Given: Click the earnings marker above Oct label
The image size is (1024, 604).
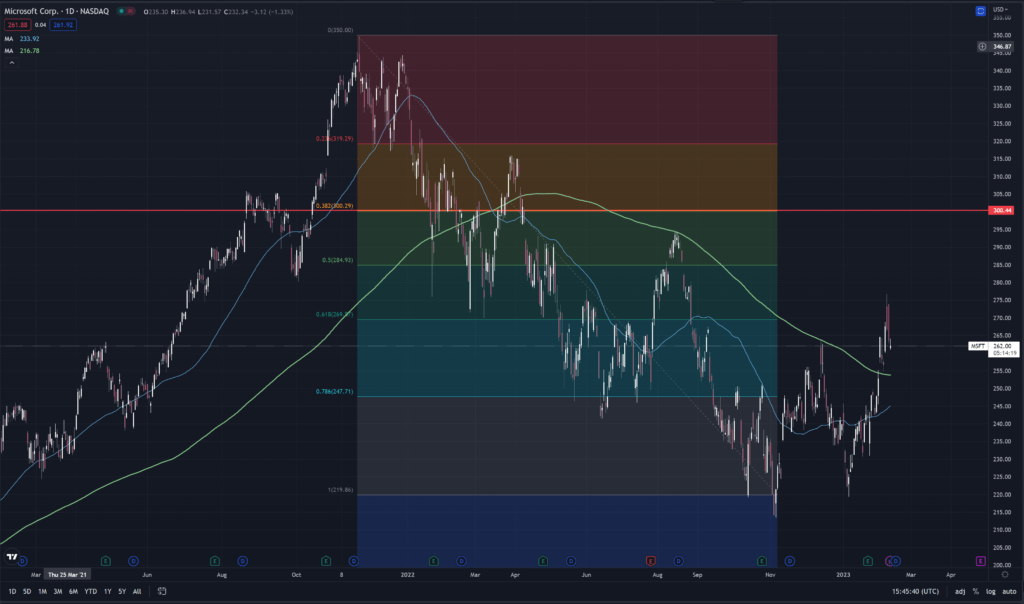Looking at the screenshot, I should click(x=326, y=561).
